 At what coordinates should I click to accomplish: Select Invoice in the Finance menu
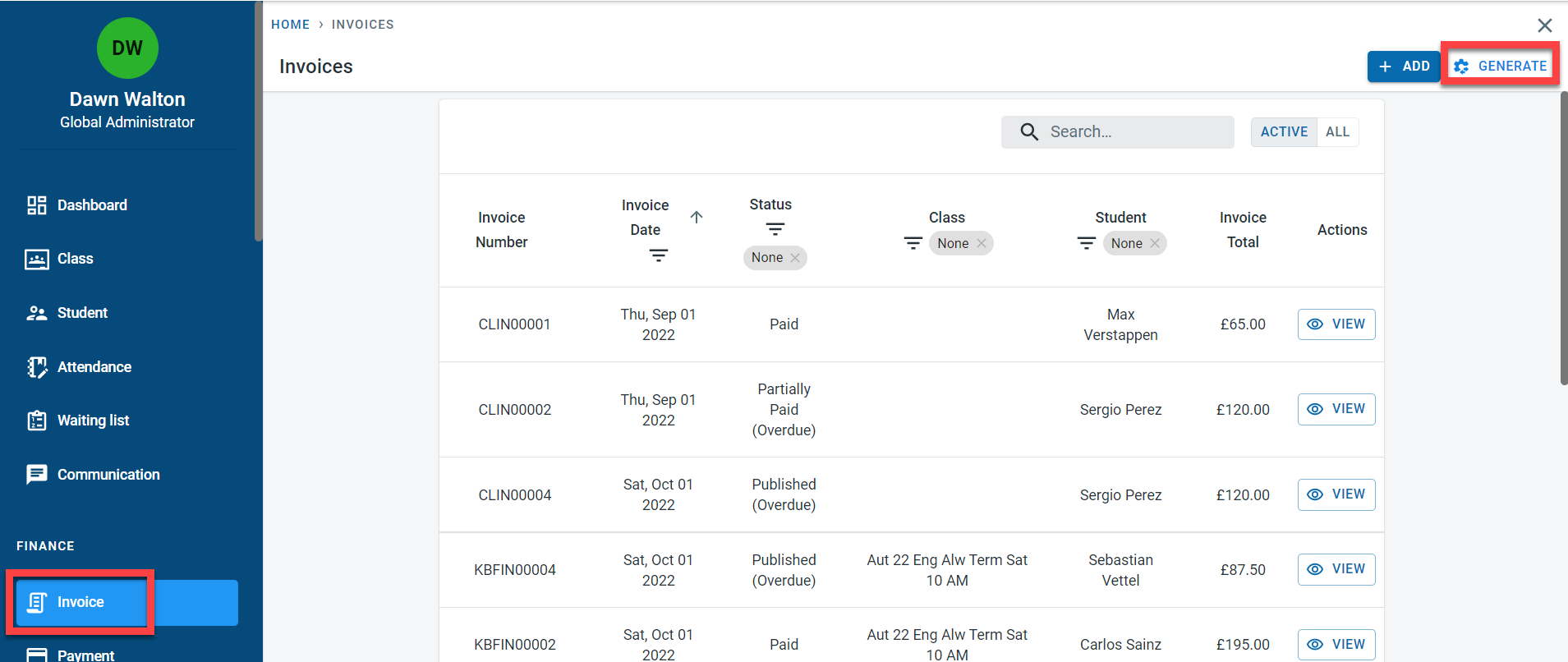[x=80, y=602]
